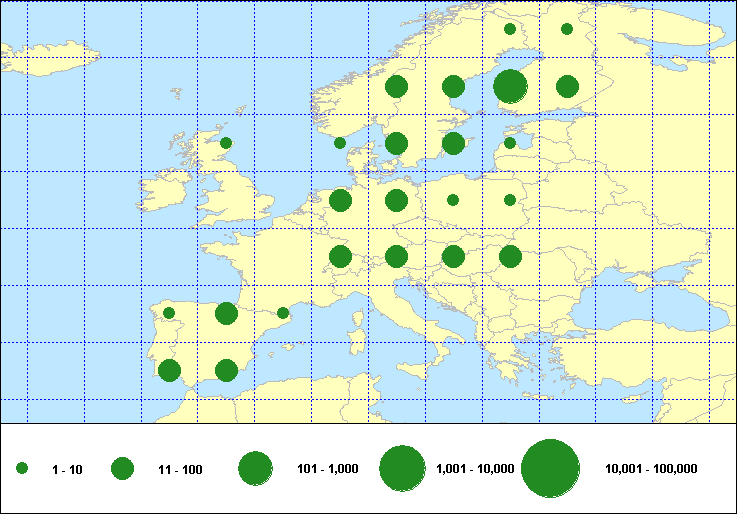
Task: Click the small dot on Spain's northeast coast
Action: pyautogui.click(x=283, y=313)
